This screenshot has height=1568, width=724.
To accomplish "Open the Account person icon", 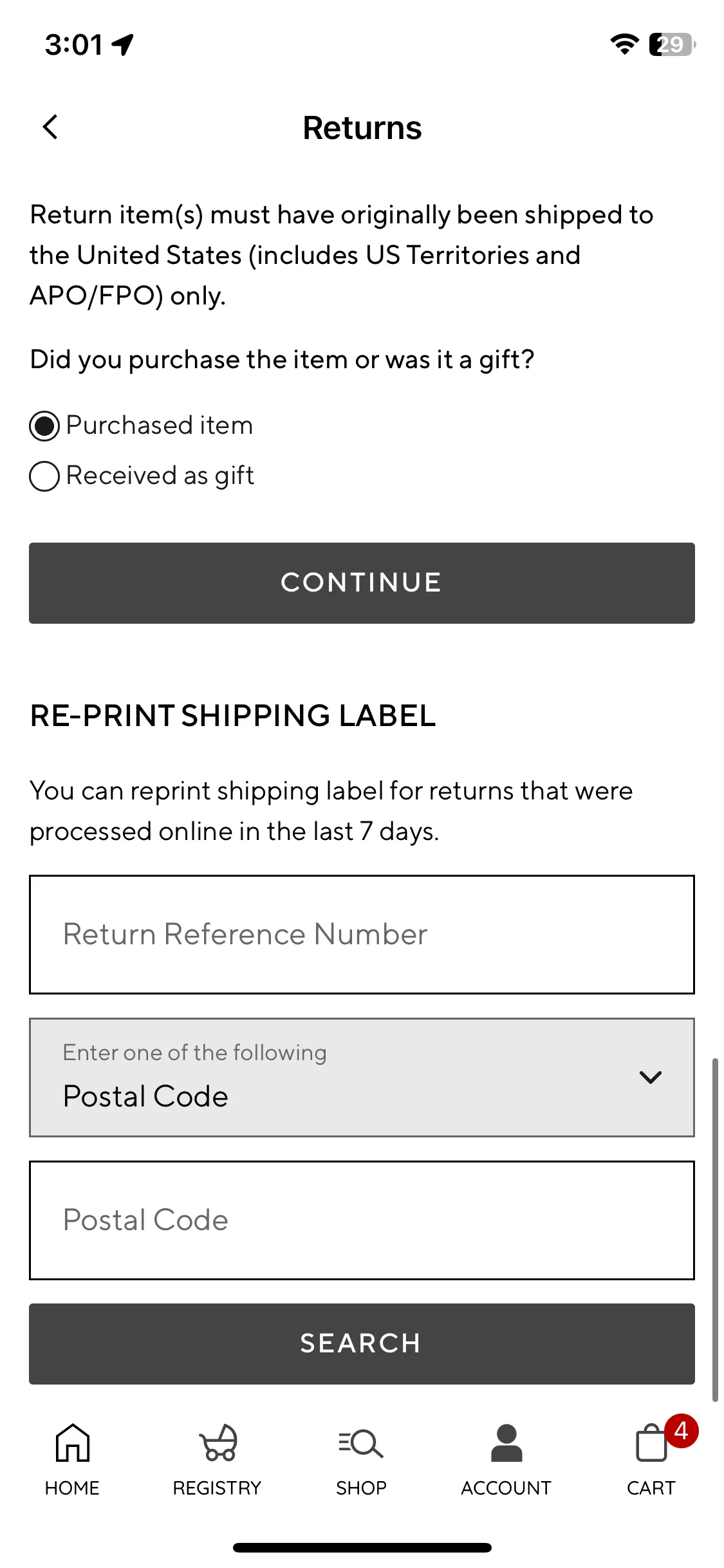I will pyautogui.click(x=506, y=1442).
